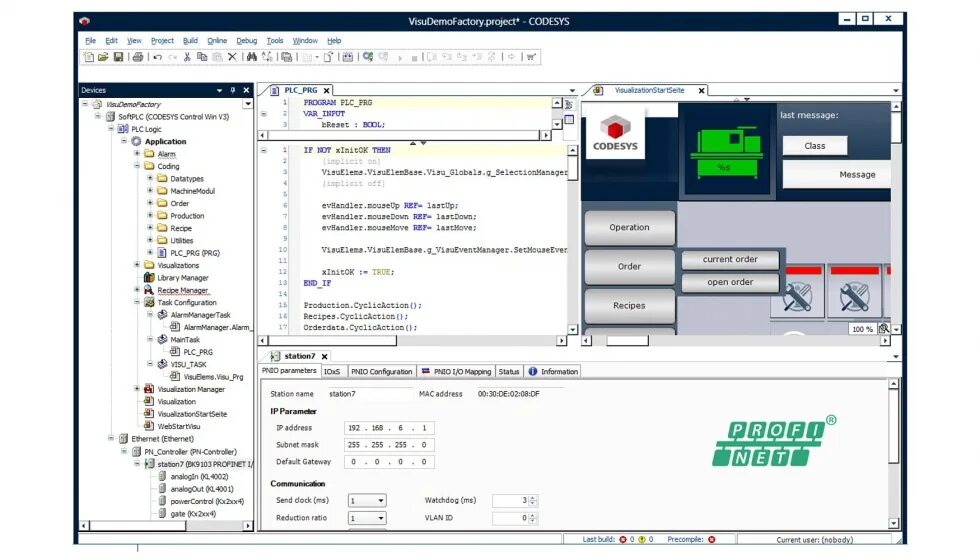Click the CODESYS logo in the visualization
The image size is (980, 560).
click(x=615, y=133)
